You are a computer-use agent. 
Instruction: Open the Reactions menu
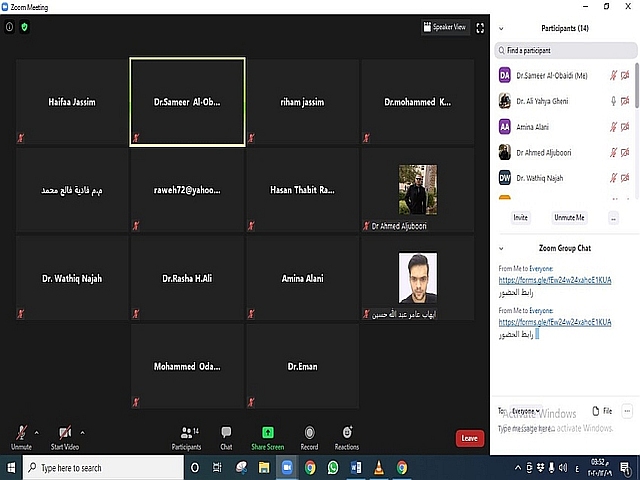click(346, 436)
